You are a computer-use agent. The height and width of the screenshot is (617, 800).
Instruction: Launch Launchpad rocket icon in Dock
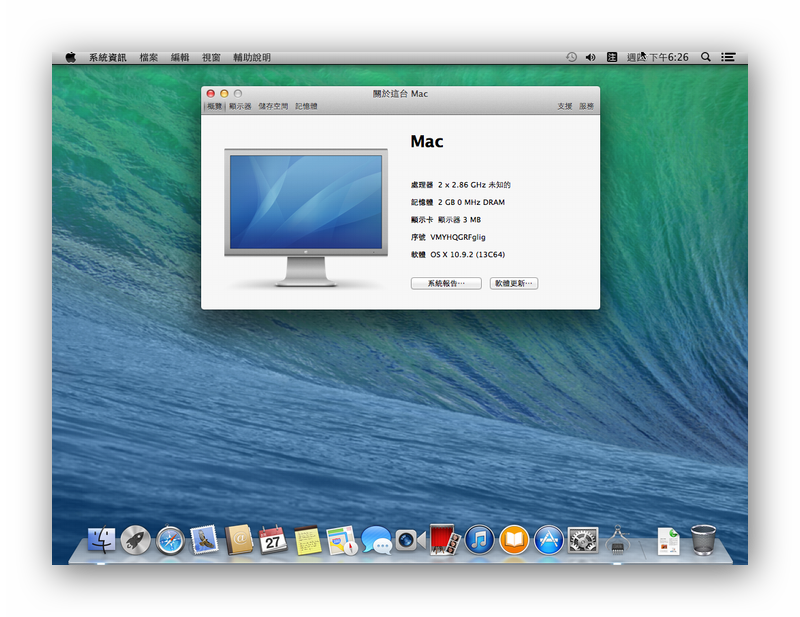[x=135, y=540]
